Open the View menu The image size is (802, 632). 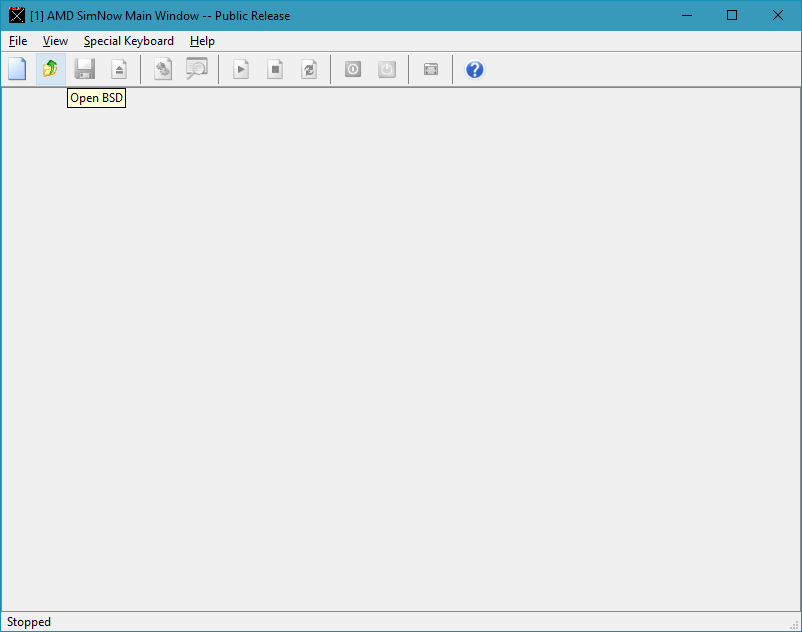pos(55,41)
